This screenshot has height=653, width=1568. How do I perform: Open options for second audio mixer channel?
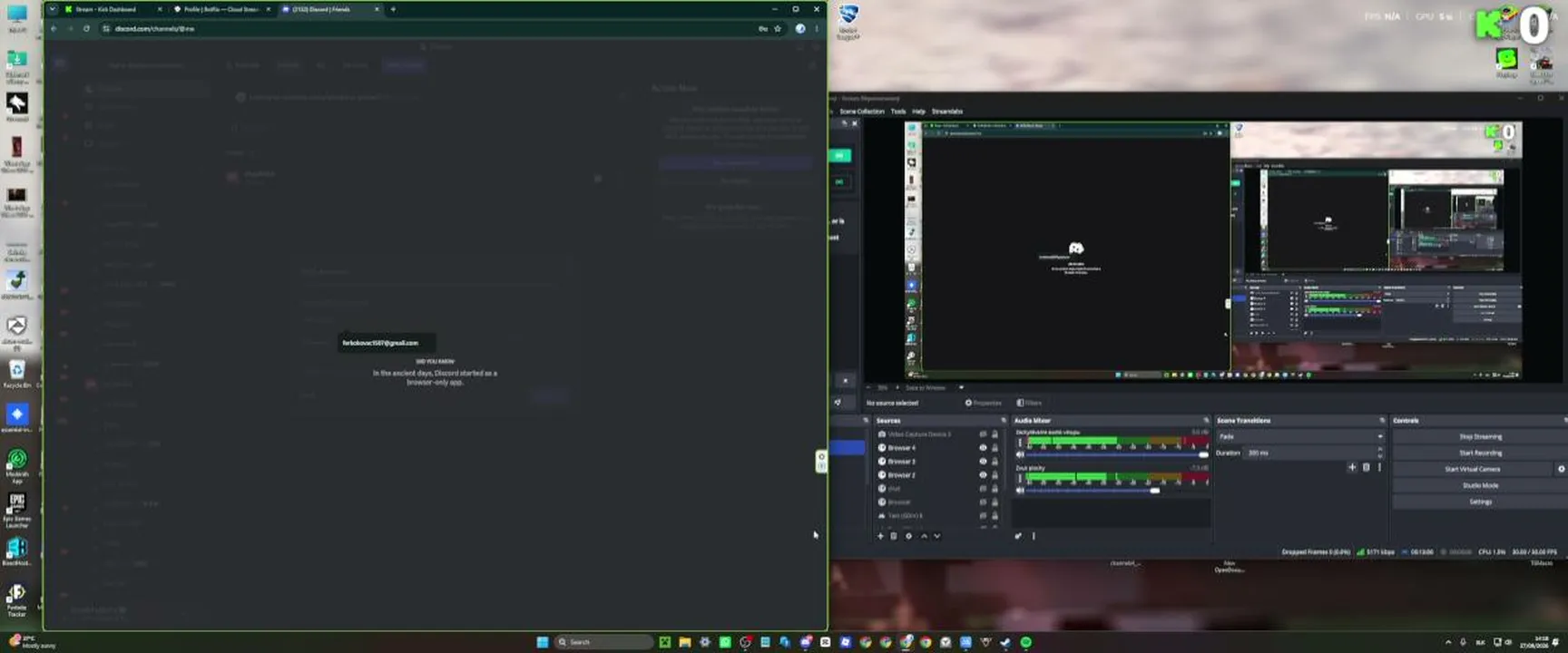tap(1020, 478)
